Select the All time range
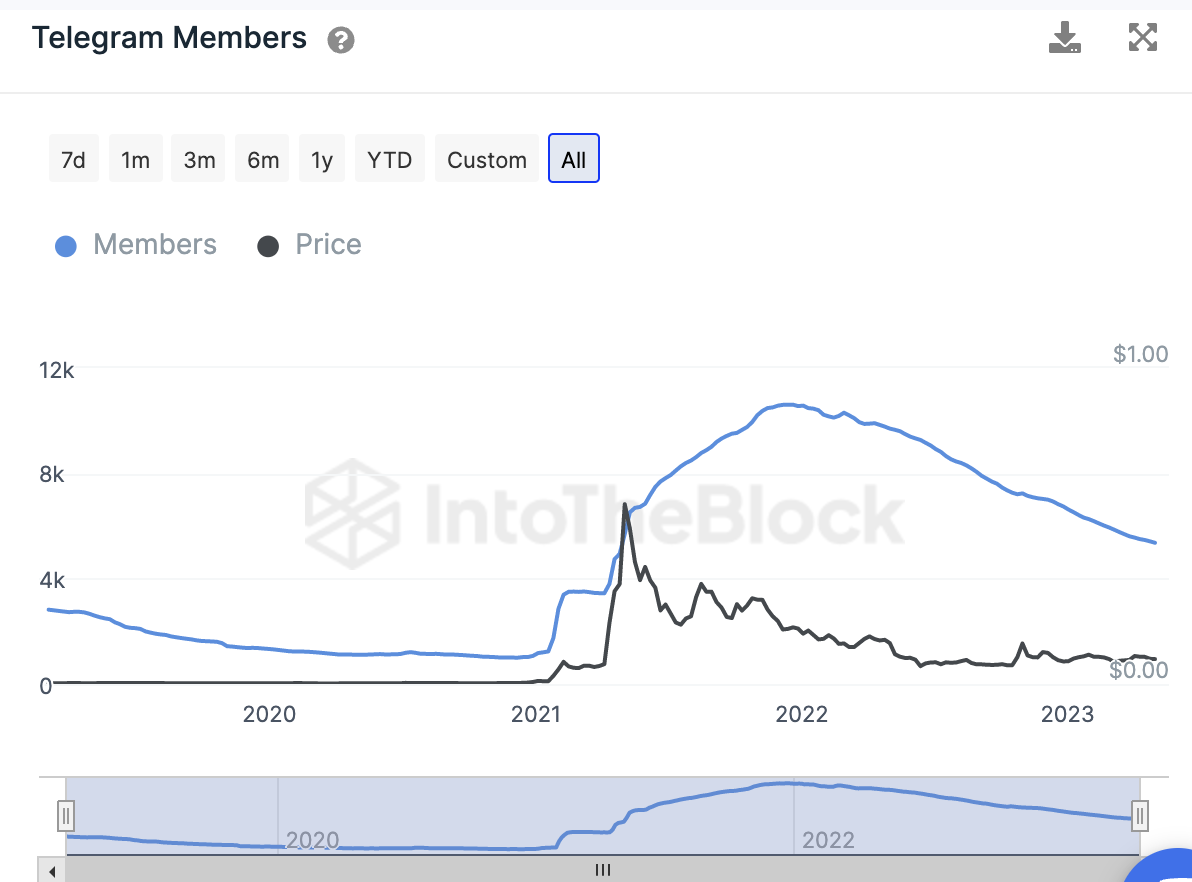 pyautogui.click(x=574, y=160)
